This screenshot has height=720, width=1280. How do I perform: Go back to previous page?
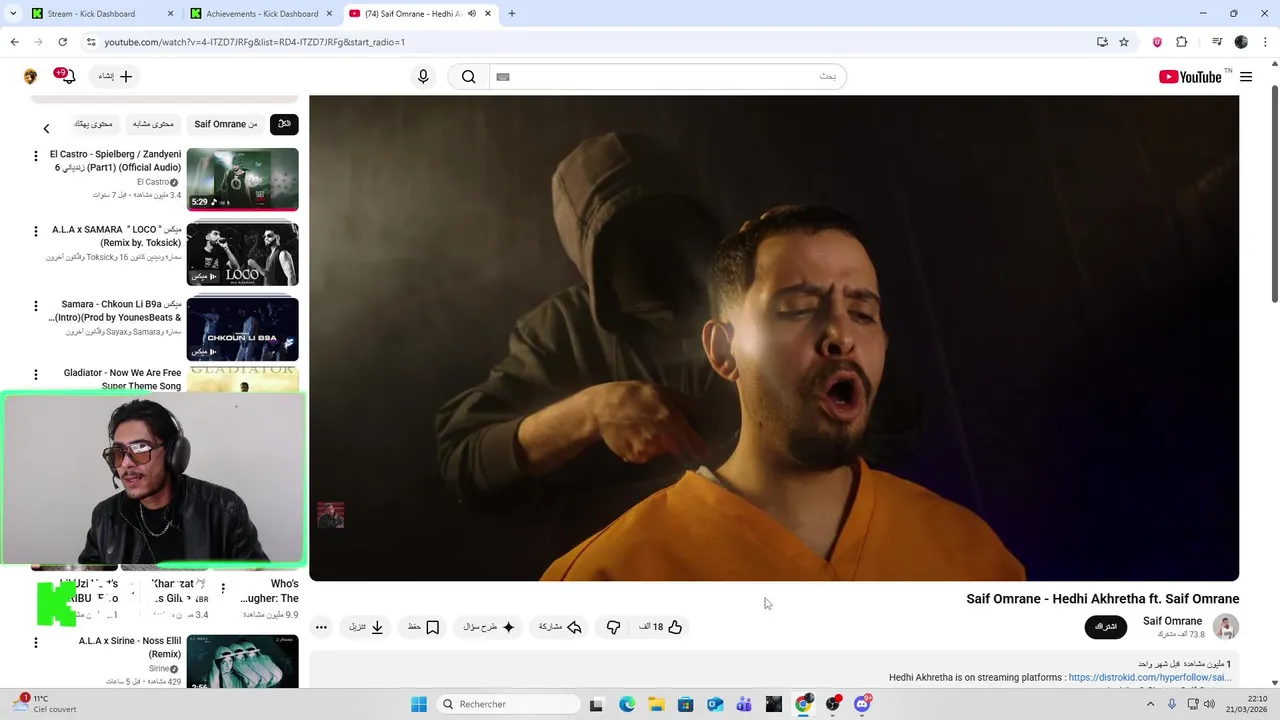pyautogui.click(x=14, y=42)
